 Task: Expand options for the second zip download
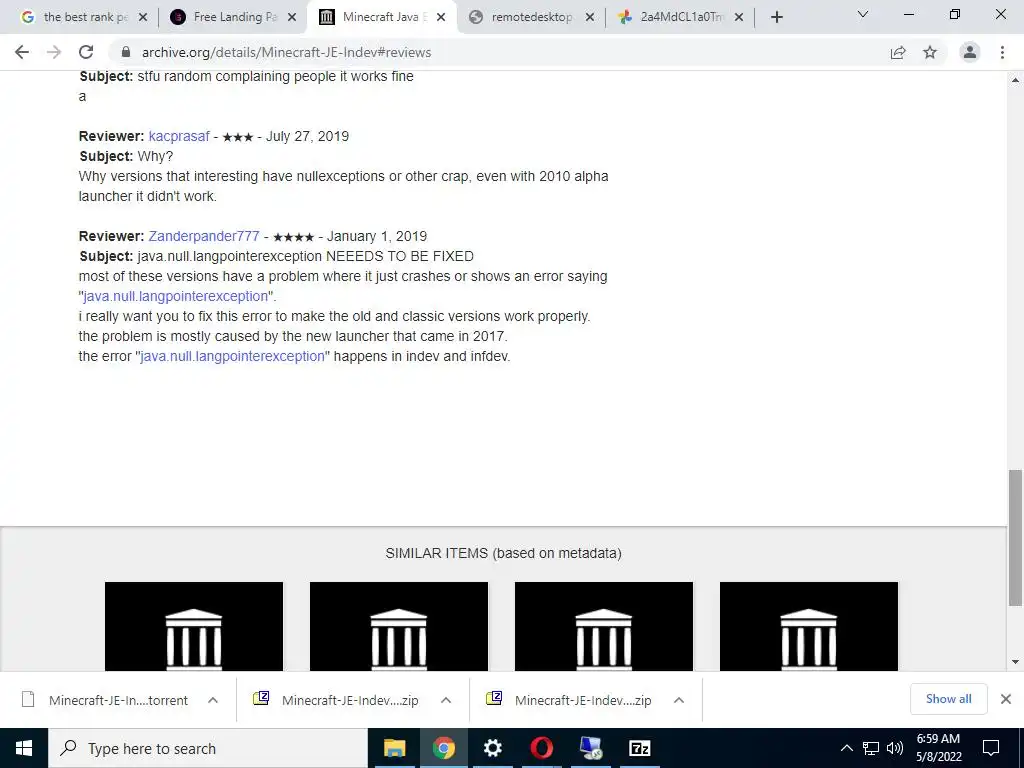(679, 700)
